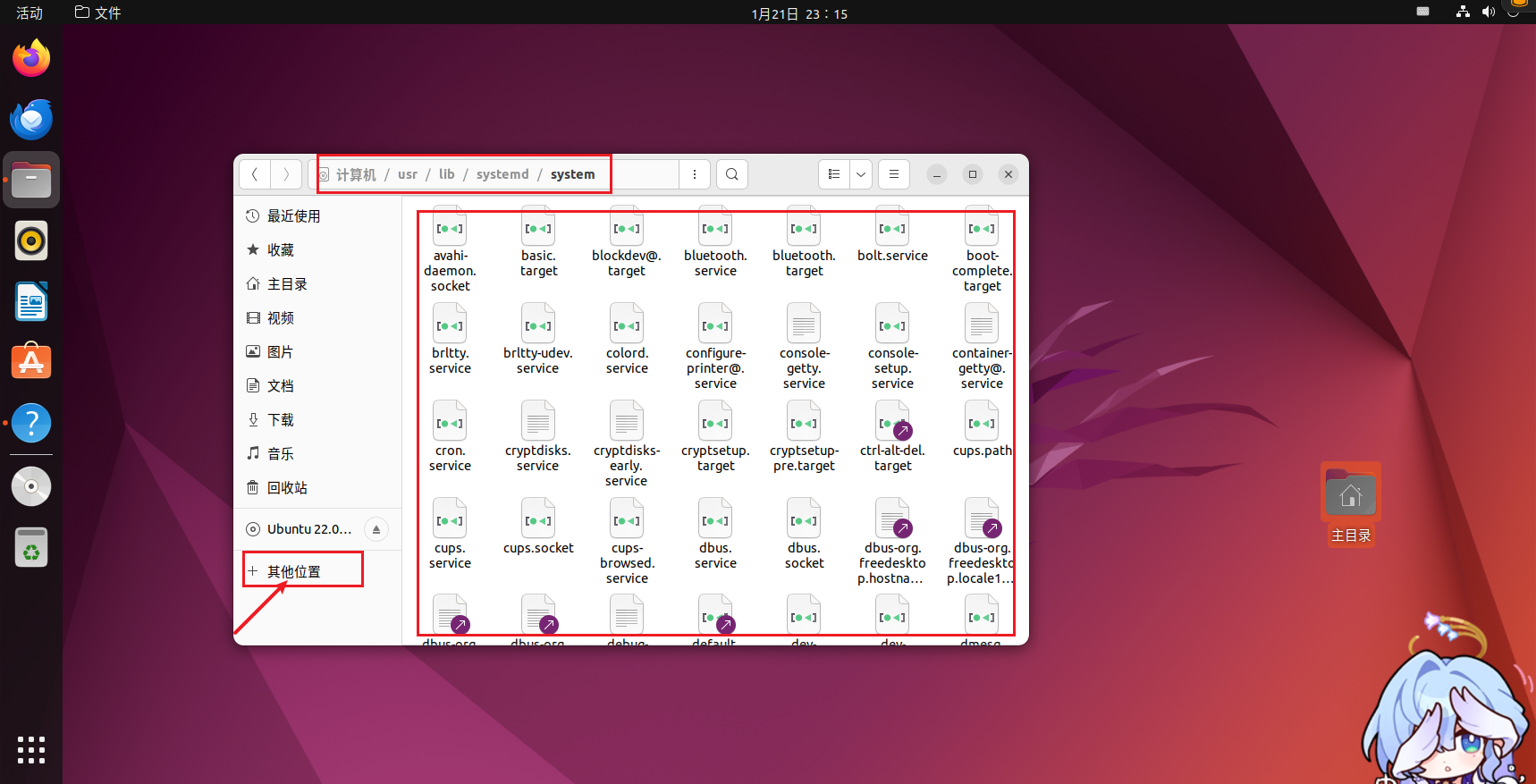
Task: Open the Show Applications grid
Action: [x=31, y=750]
